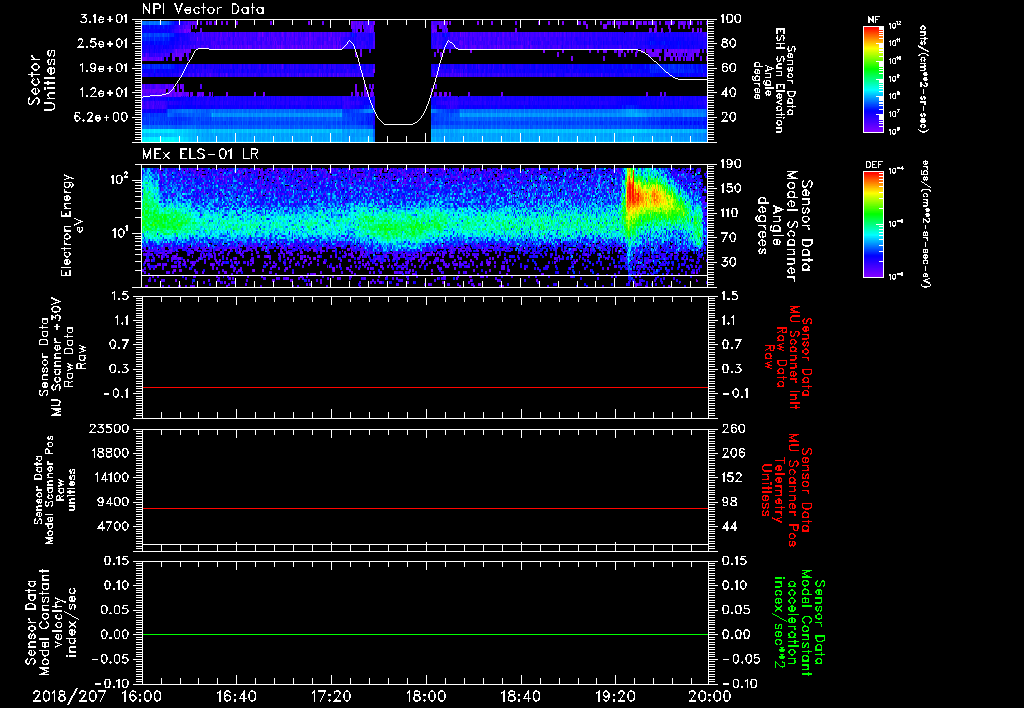Click the red "MU Scanner Inh Raw Data" label
The image size is (1024, 708).
[787, 357]
